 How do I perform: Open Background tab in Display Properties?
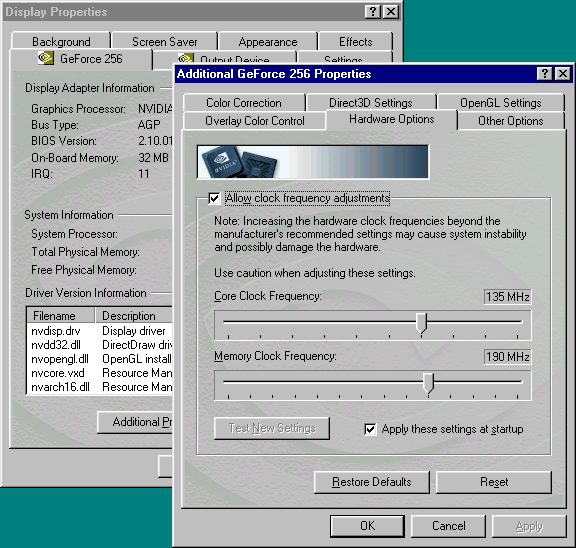click(61, 42)
